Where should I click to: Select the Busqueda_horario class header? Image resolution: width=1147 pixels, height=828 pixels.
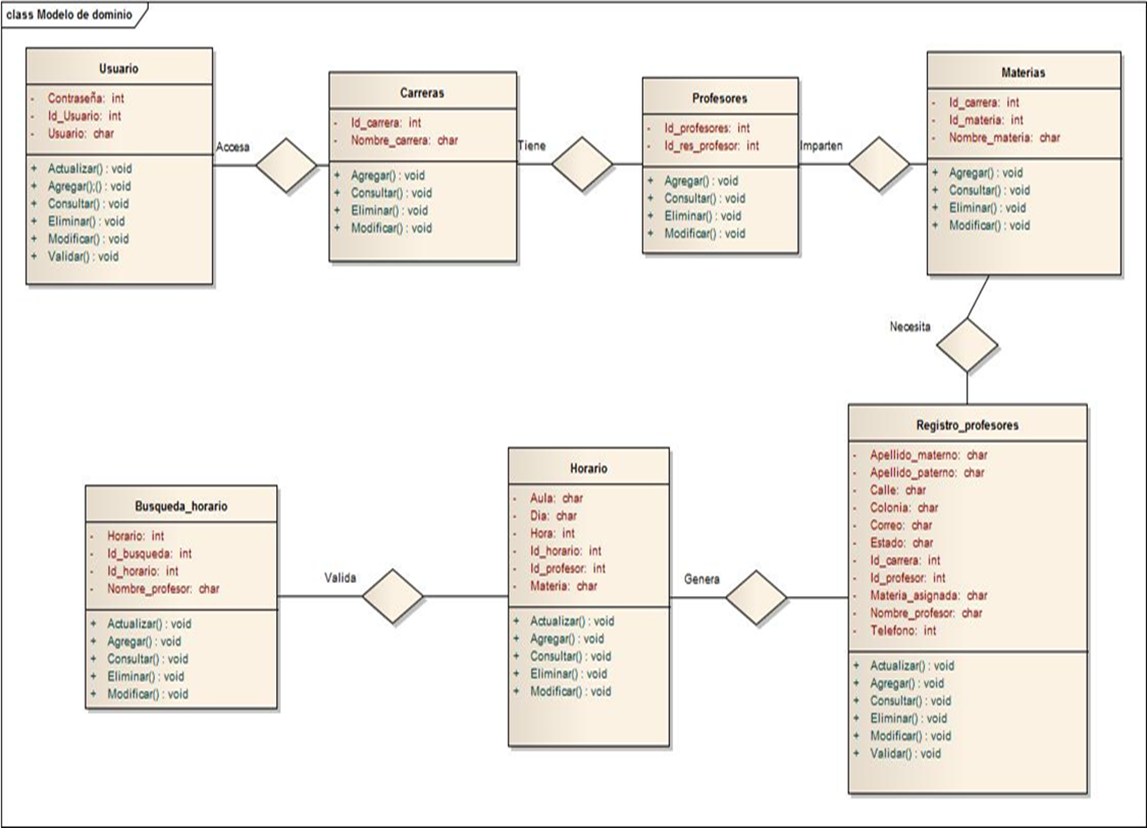point(181,507)
